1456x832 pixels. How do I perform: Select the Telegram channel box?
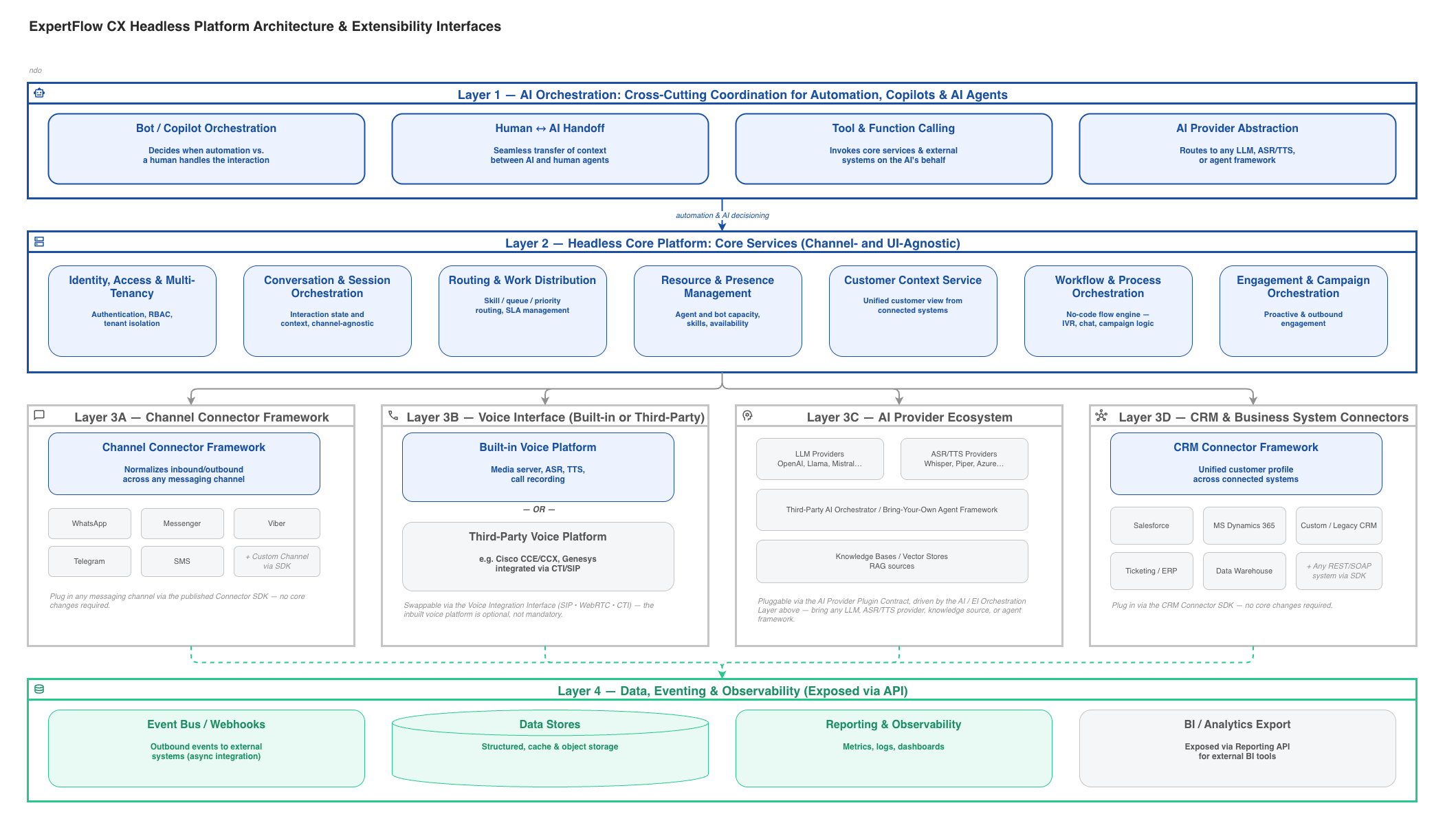click(89, 561)
